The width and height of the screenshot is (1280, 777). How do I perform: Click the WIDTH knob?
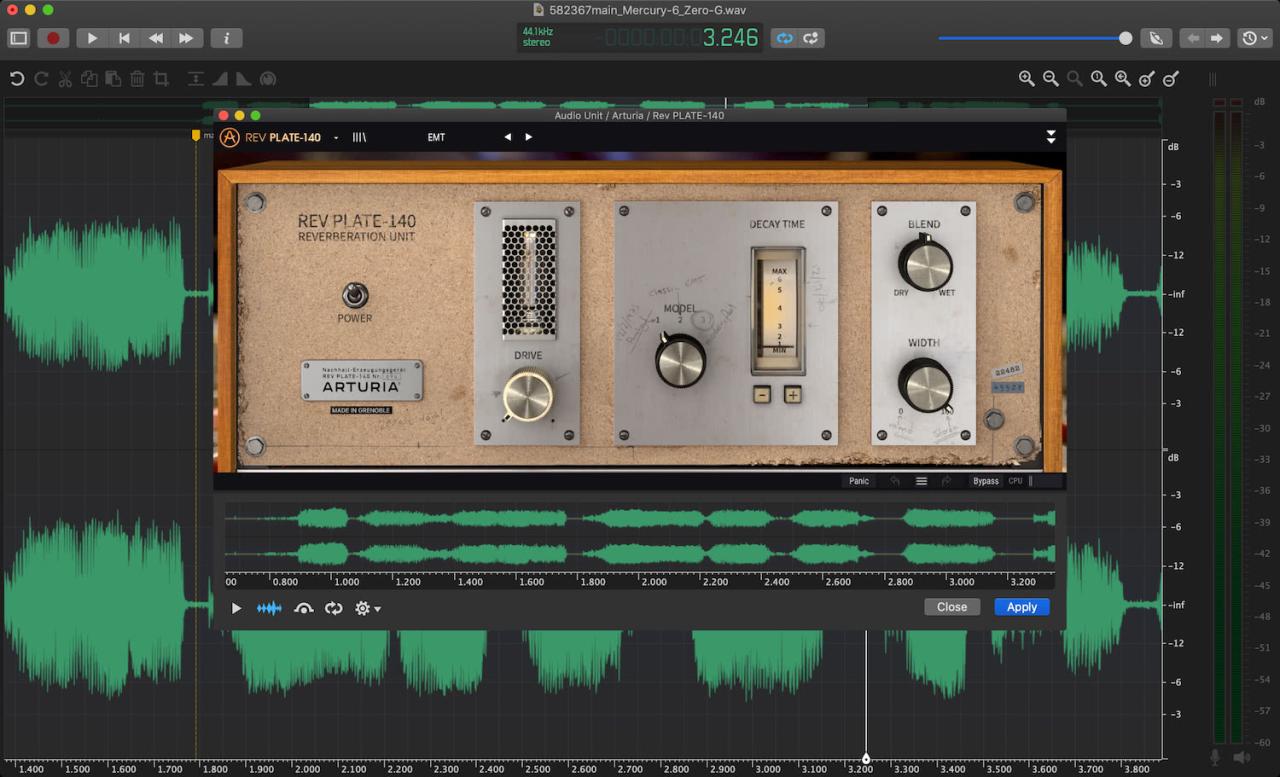pos(925,384)
